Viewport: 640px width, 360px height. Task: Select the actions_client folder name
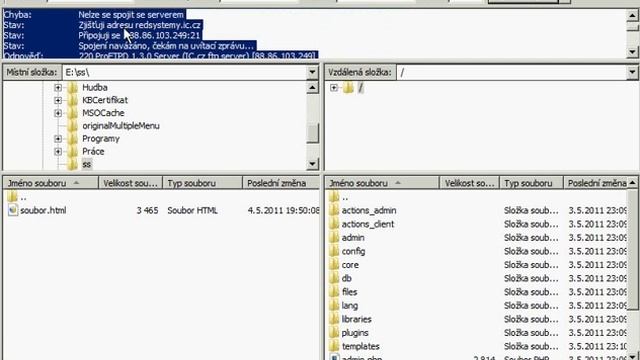(x=368, y=224)
